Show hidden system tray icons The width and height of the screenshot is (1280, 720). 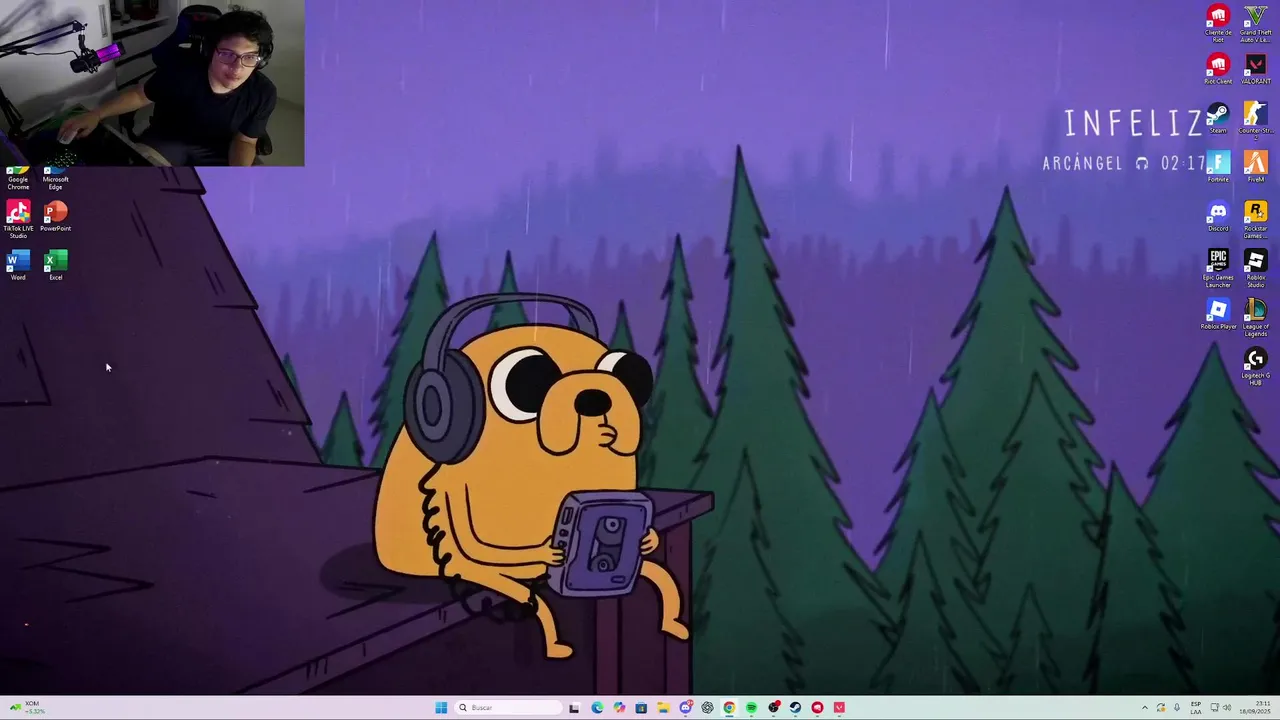pos(1145,707)
